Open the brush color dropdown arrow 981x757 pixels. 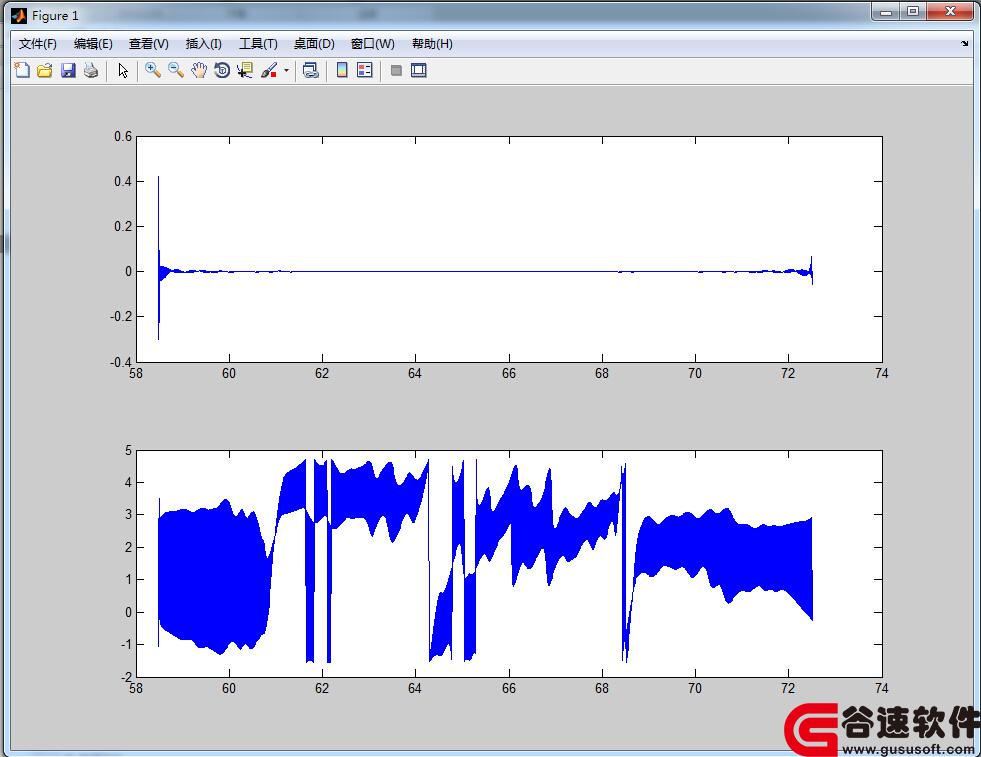tap(287, 70)
